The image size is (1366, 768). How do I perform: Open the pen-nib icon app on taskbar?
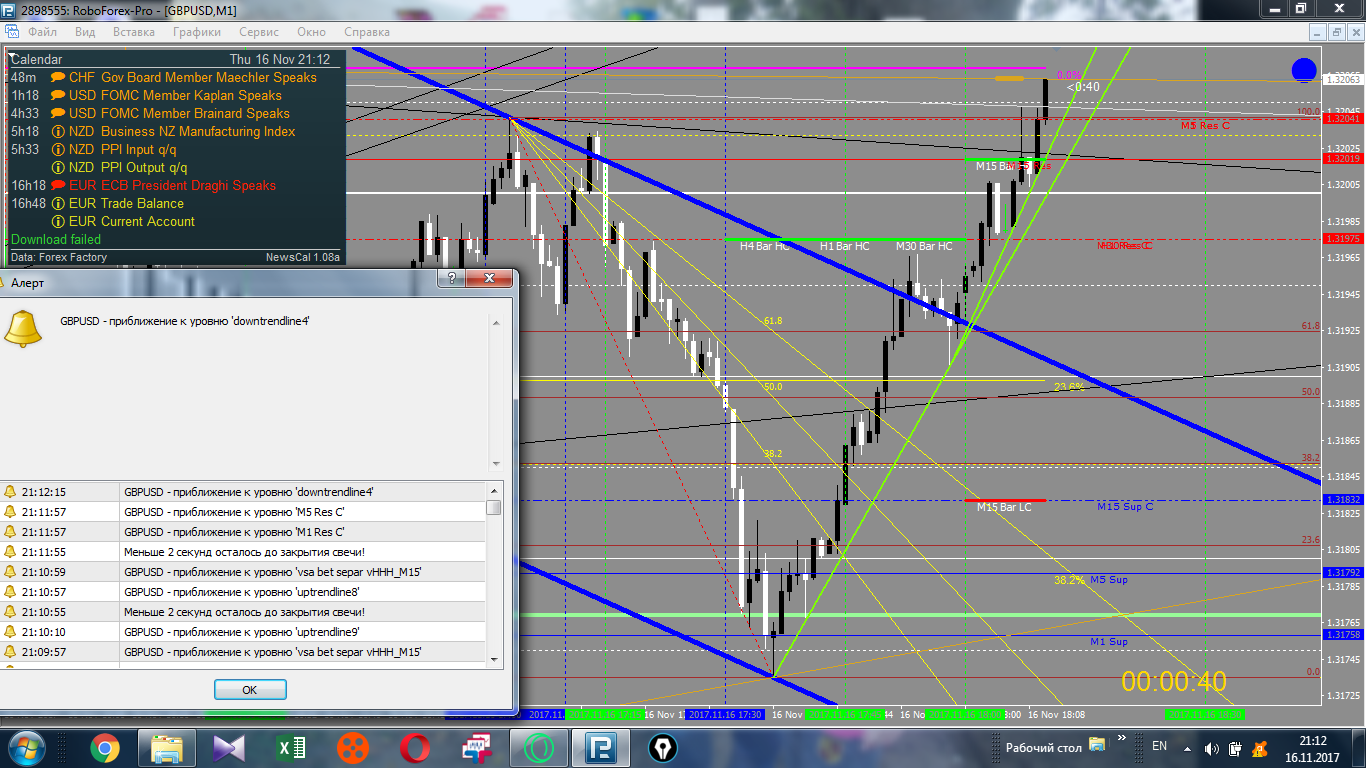[662, 747]
